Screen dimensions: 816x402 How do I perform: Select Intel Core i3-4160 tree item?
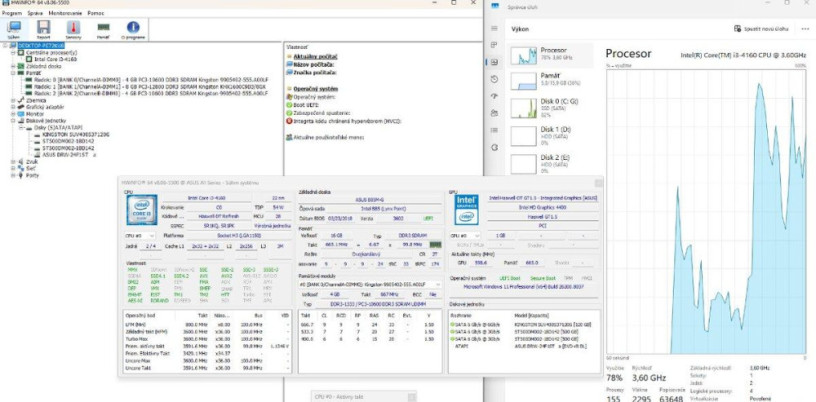coord(55,59)
